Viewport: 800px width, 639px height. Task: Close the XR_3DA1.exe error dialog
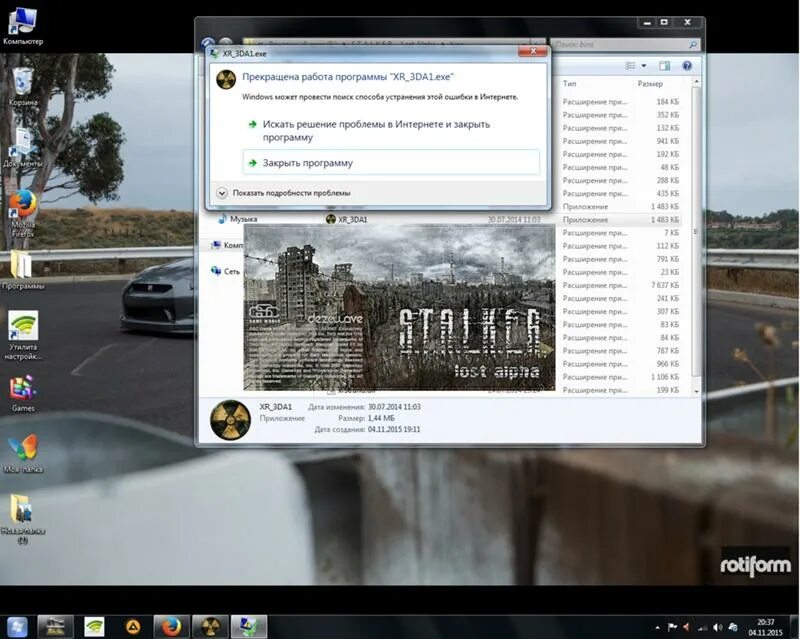[x=533, y=51]
